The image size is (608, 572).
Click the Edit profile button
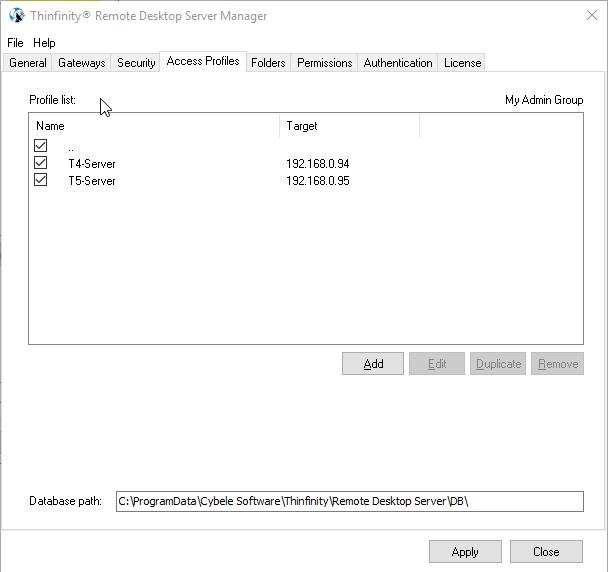437,364
